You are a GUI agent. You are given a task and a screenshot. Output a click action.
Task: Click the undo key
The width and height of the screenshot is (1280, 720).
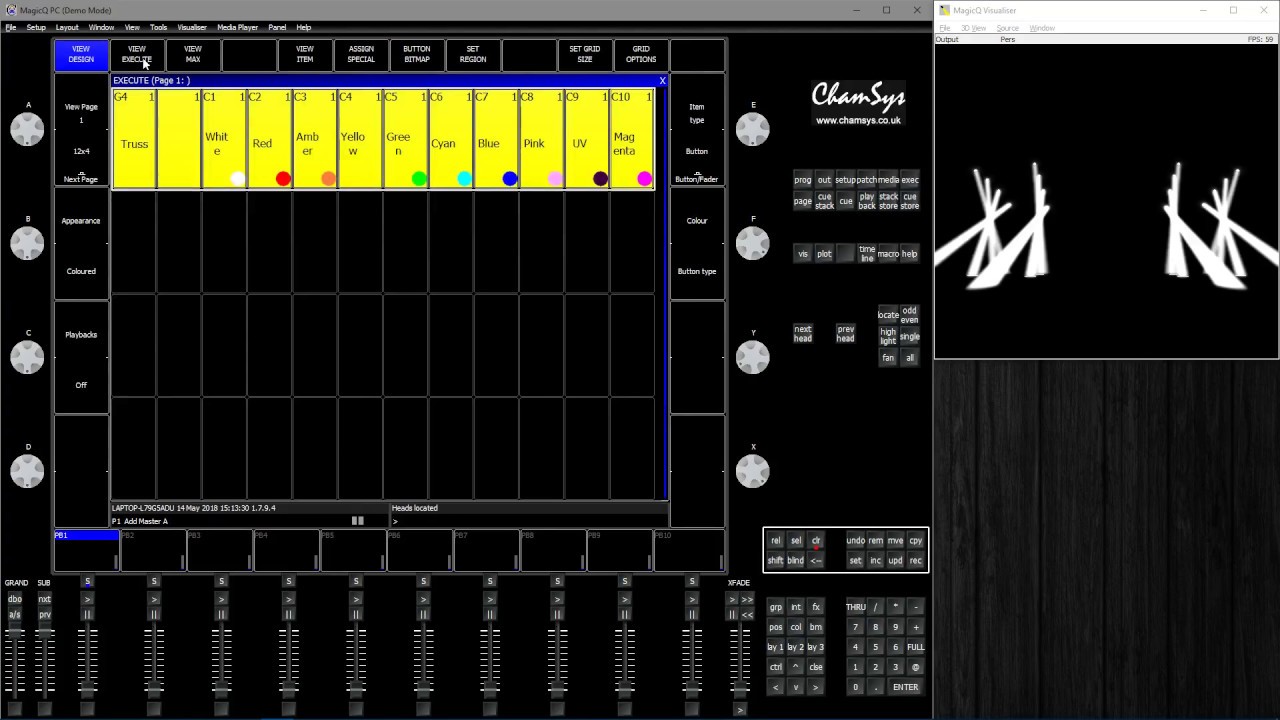[x=855, y=541]
